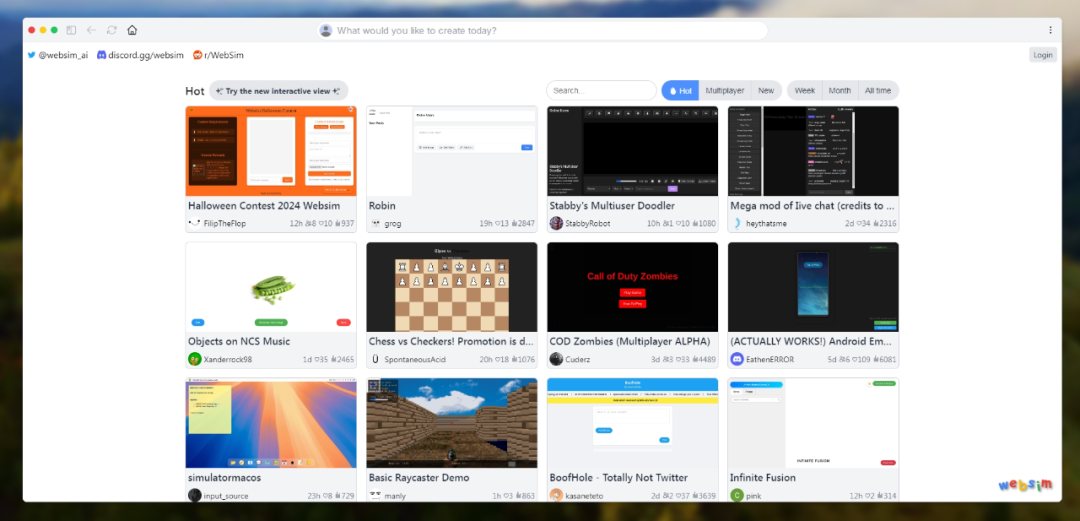Viewport: 1080px width, 521px height.
Task: Select the Week time range tab
Action: pyautogui.click(x=804, y=90)
